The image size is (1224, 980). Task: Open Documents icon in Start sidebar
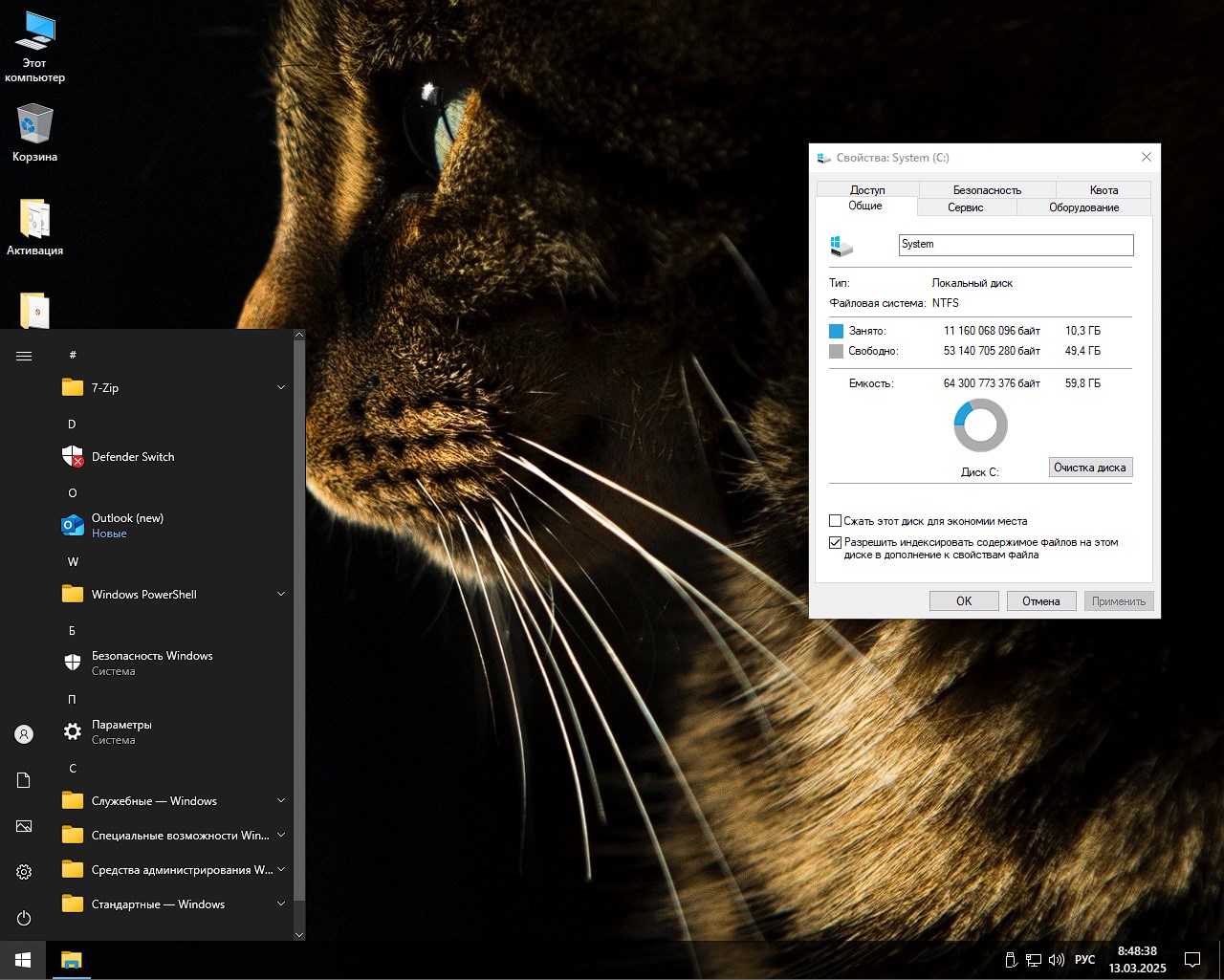24,780
